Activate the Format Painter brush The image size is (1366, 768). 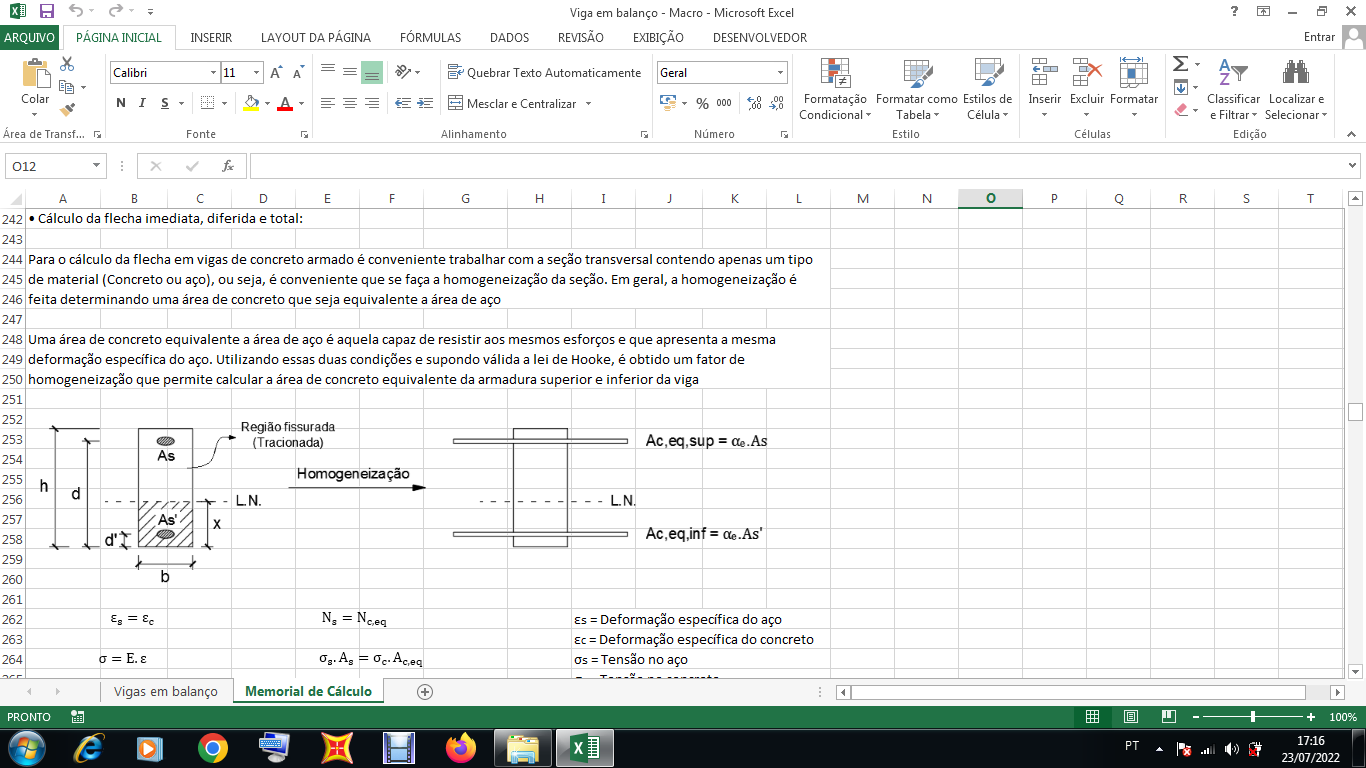click(x=67, y=110)
